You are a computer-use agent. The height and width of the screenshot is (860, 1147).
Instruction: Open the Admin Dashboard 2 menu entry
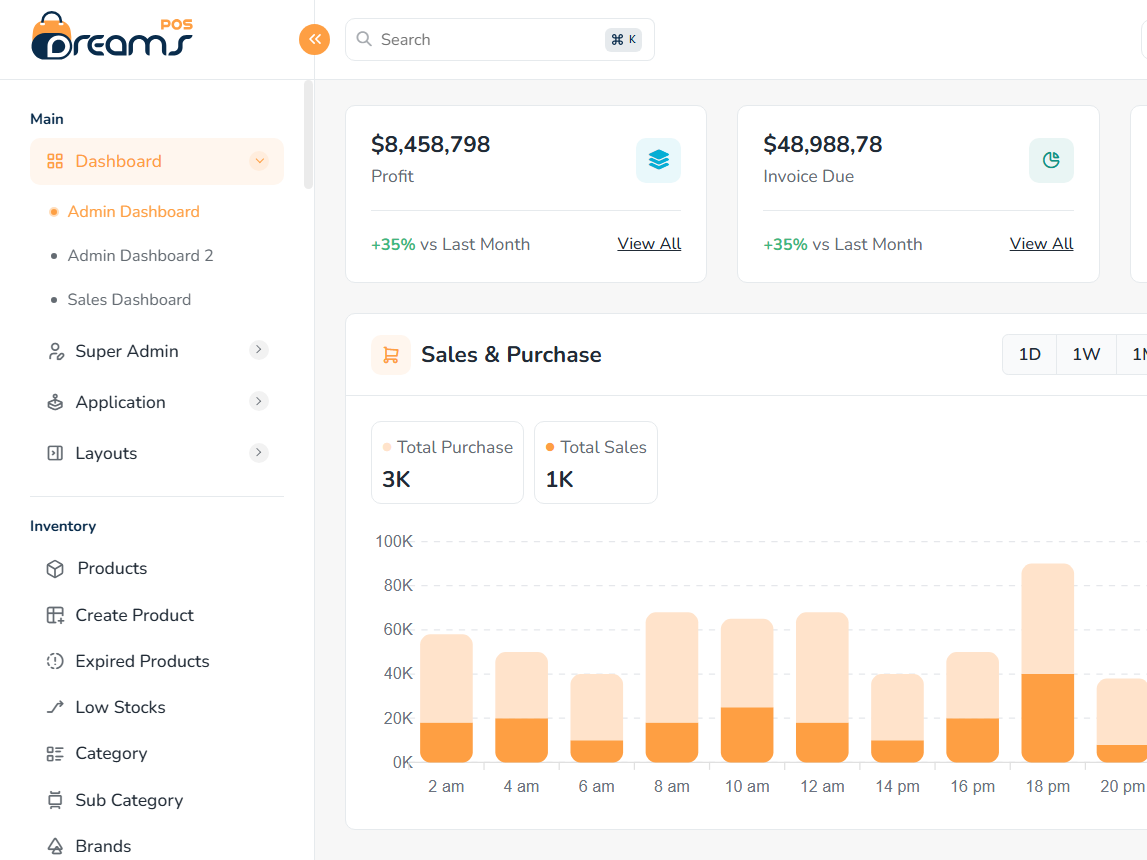[139, 255]
